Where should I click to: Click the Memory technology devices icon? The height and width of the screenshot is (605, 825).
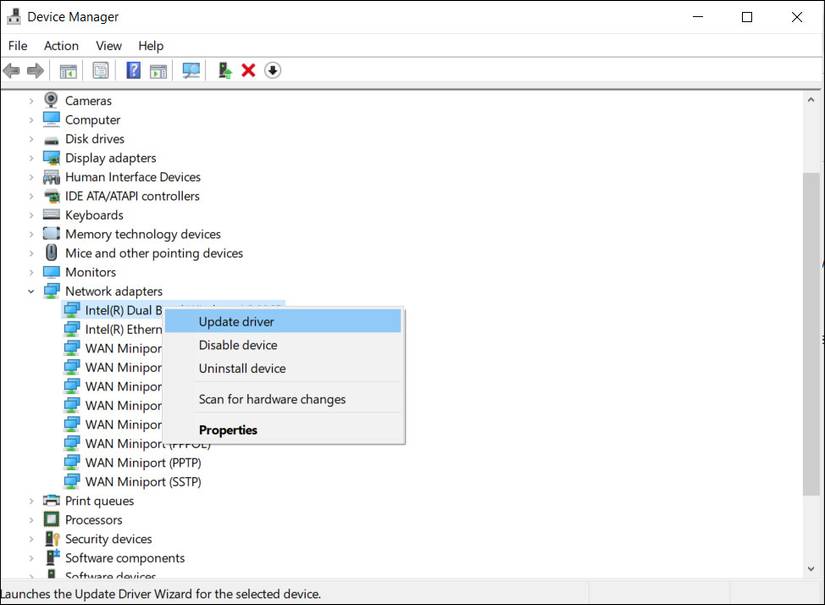pos(51,234)
